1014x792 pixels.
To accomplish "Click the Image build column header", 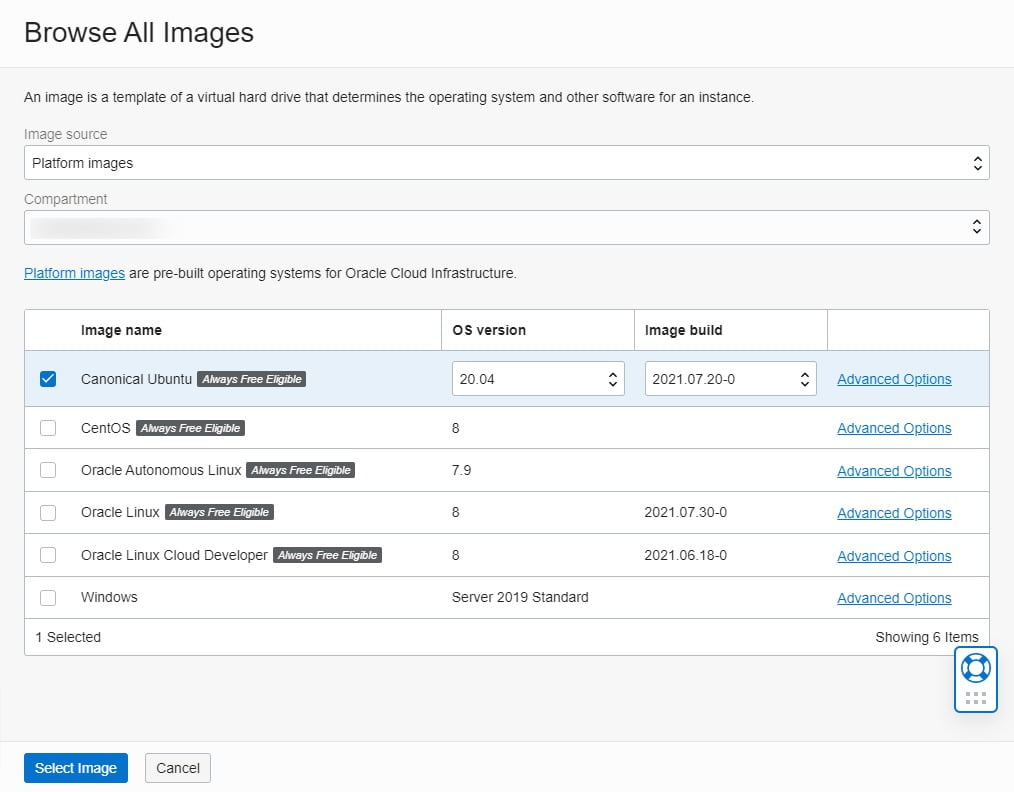I will (x=684, y=330).
